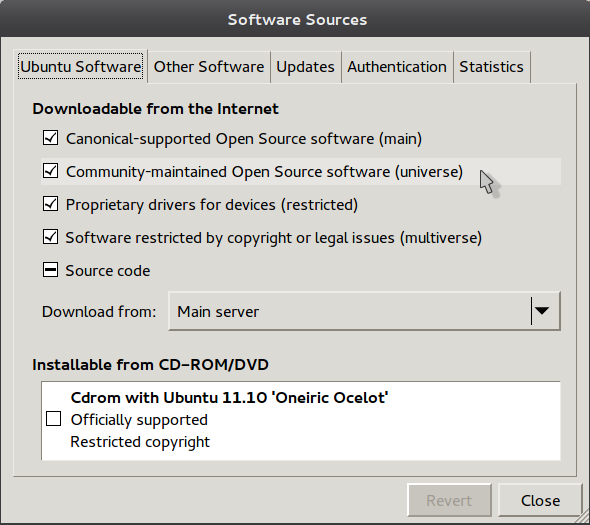The height and width of the screenshot is (525, 590).
Task: Switch to the Ubuntu Software tab
Action: coord(81,67)
